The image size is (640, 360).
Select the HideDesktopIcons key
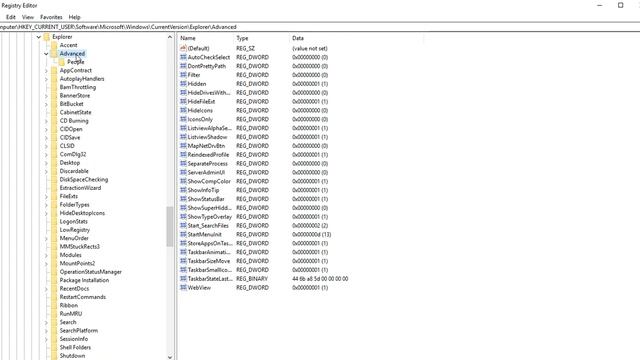point(82,213)
